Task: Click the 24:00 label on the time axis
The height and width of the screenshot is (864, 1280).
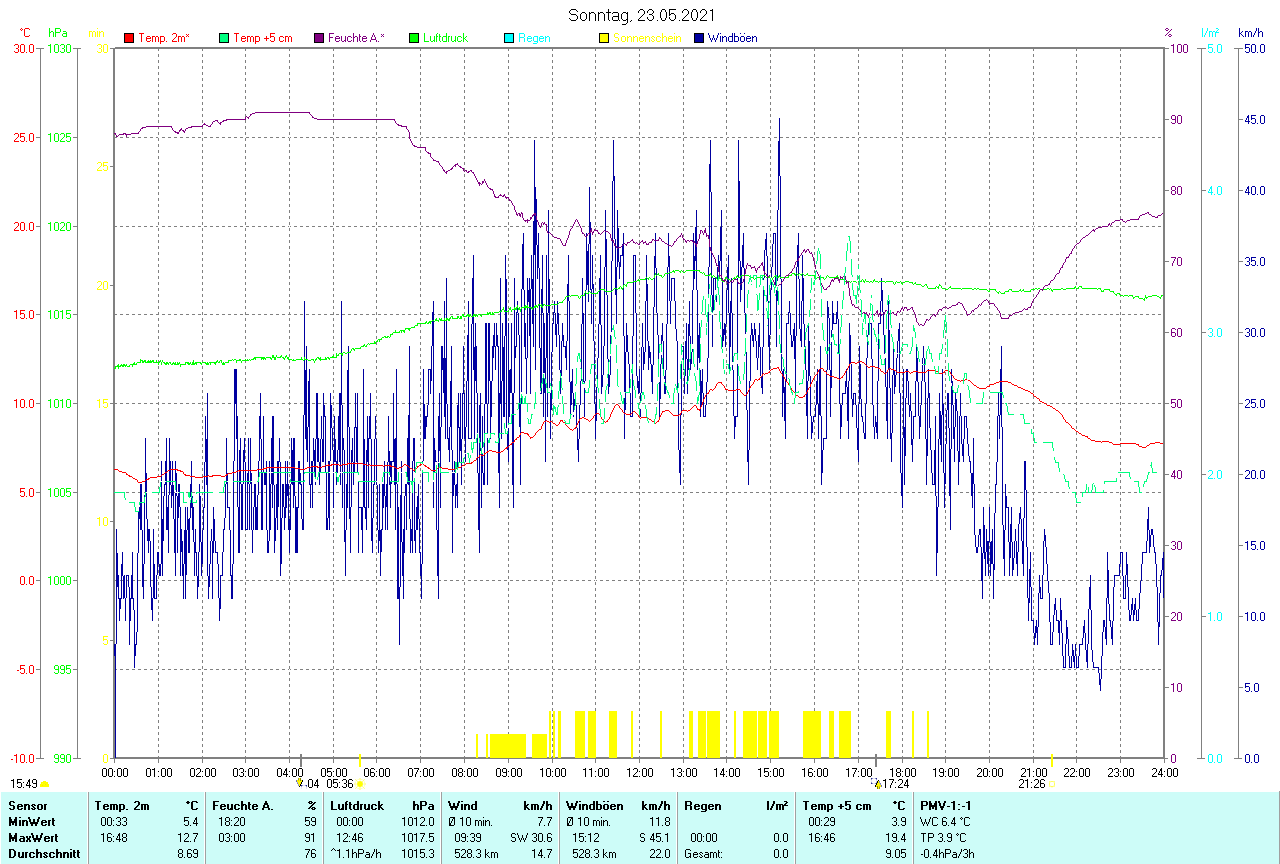Action: [1164, 772]
